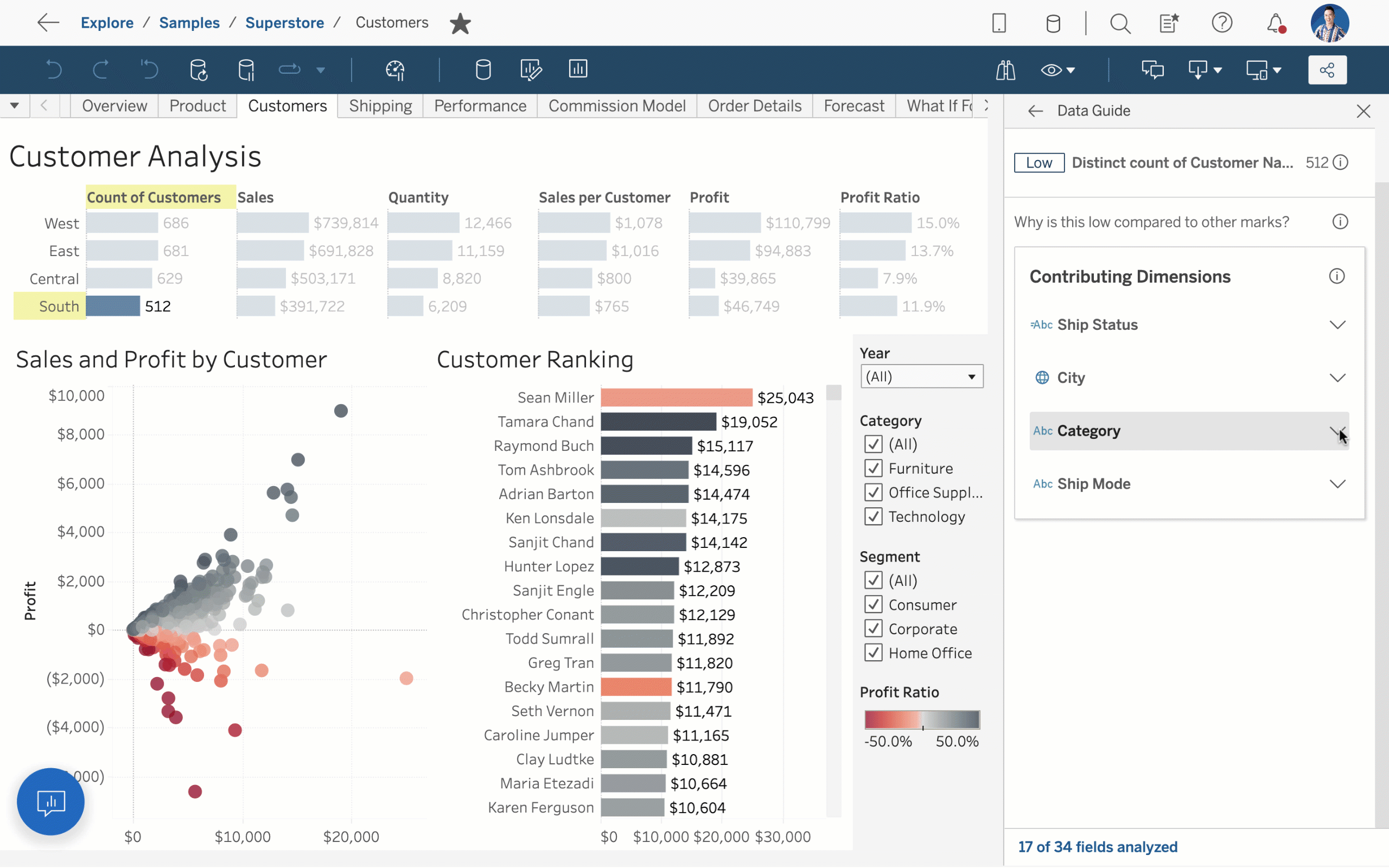Click the Tableau Assistant chat icon
The width and height of the screenshot is (1389, 868).
[x=51, y=802]
